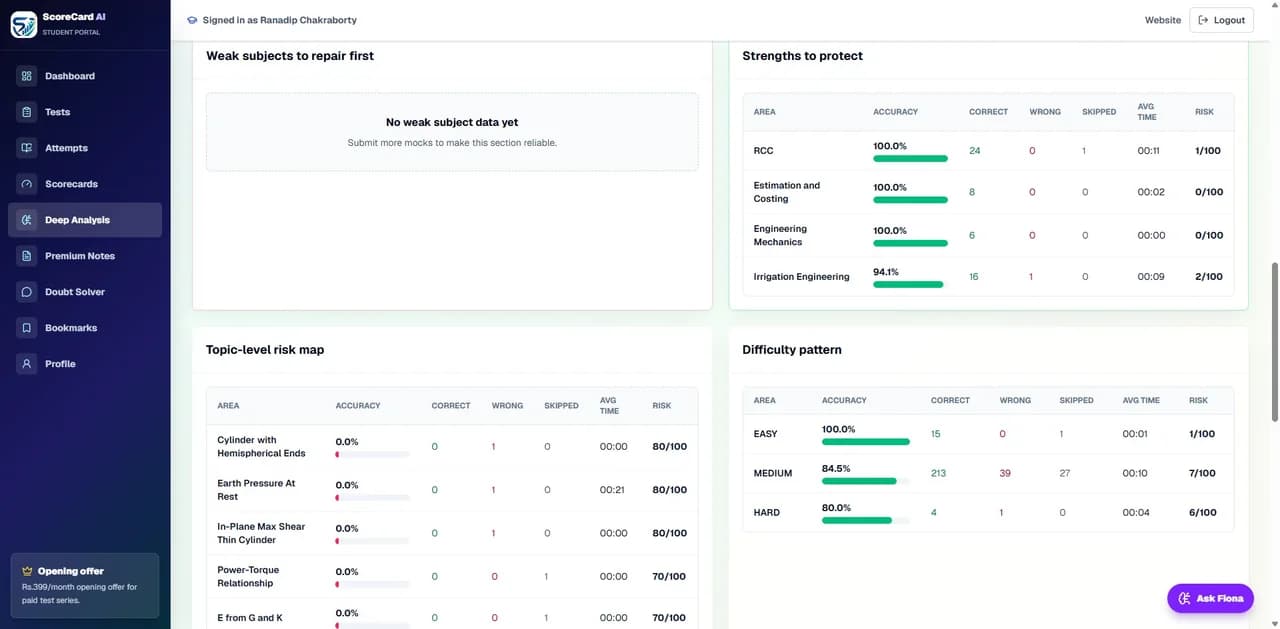The width and height of the screenshot is (1280, 629).
Task: Open Doubt Solver from the sidebar
Action: [85, 292]
